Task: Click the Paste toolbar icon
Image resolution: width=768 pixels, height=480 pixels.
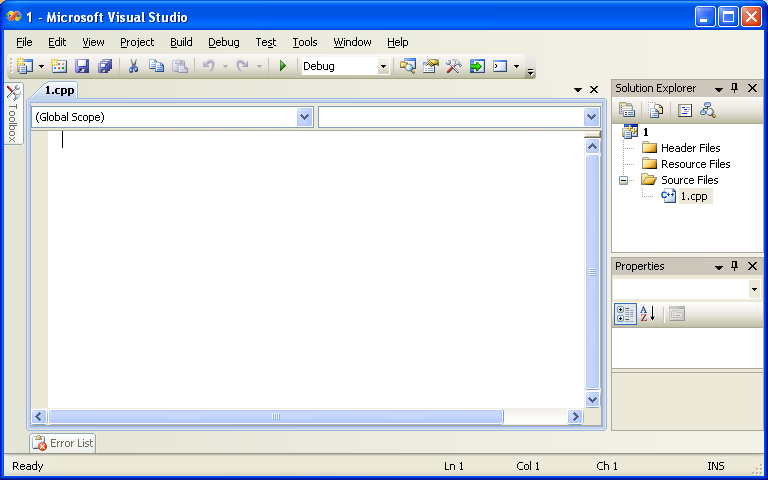Action: point(180,66)
